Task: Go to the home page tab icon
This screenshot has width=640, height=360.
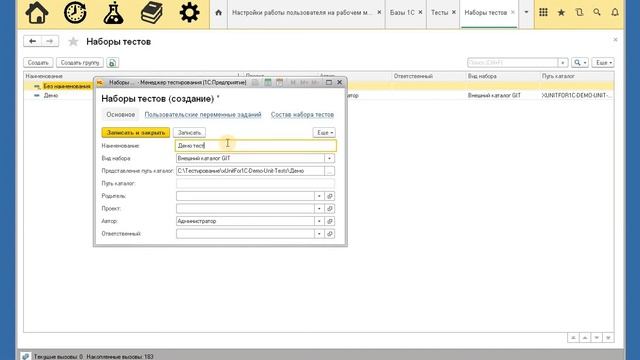Action: [218, 13]
